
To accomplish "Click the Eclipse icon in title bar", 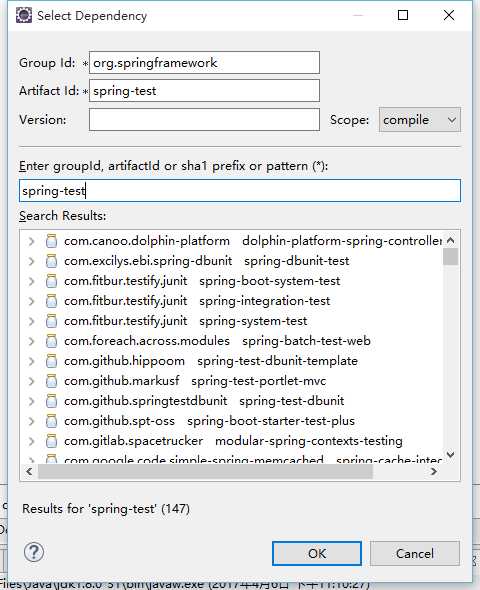I will [x=24, y=15].
